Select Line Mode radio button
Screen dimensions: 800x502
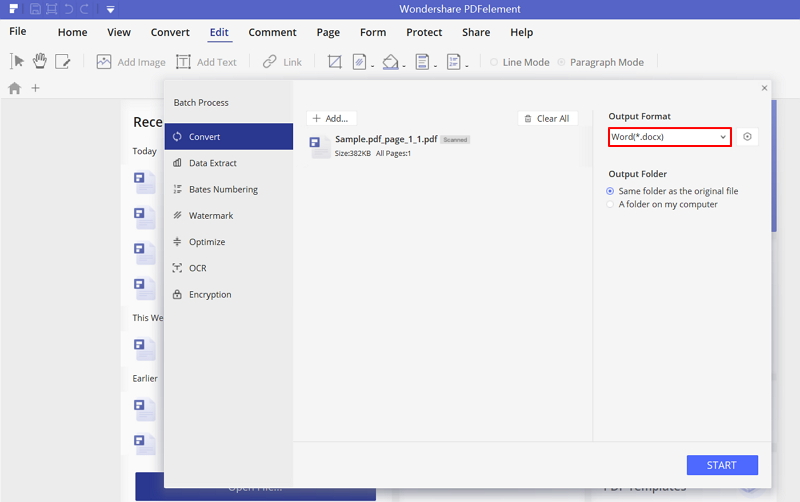point(494,62)
